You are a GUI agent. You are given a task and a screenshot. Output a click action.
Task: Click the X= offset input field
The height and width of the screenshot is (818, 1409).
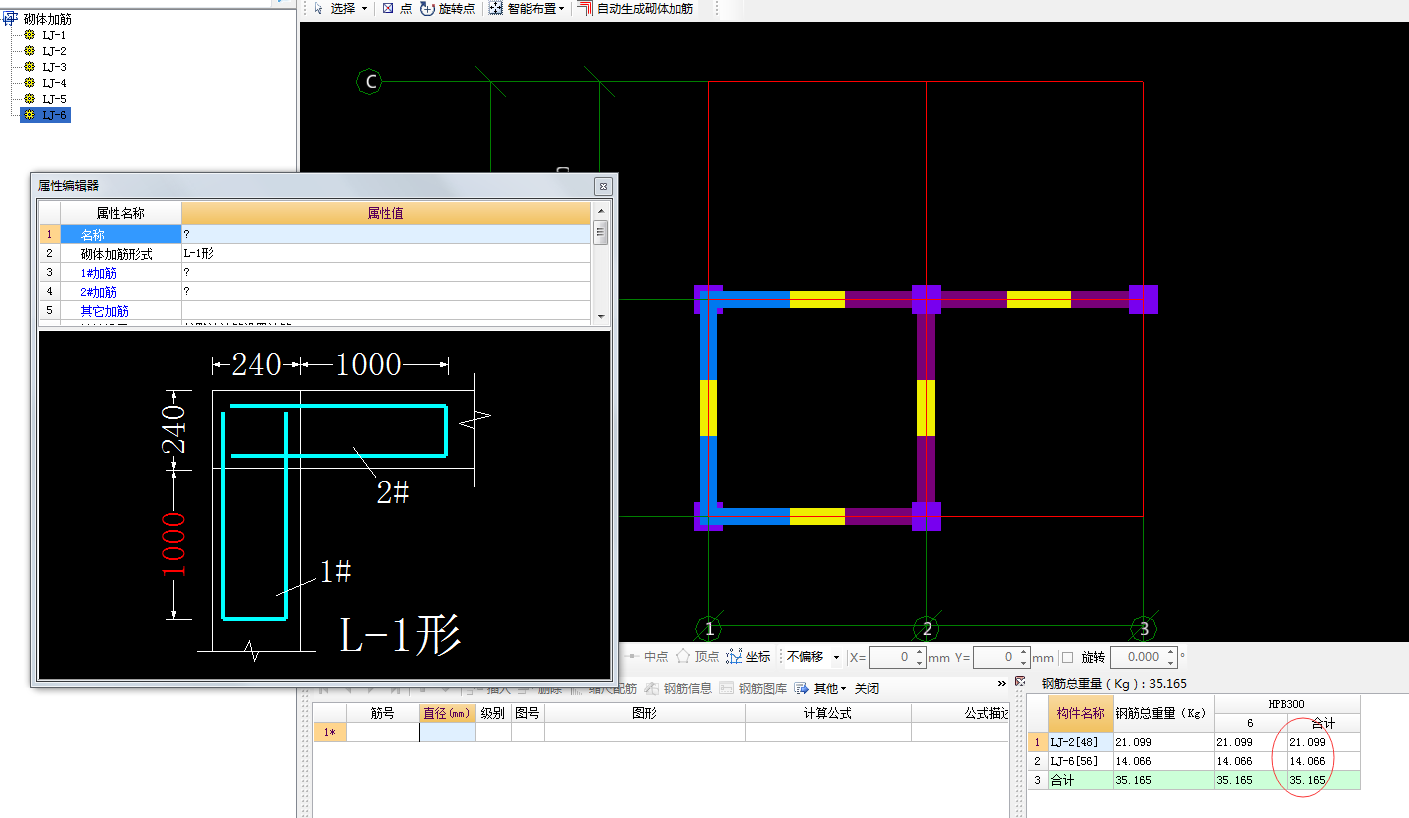pos(891,657)
